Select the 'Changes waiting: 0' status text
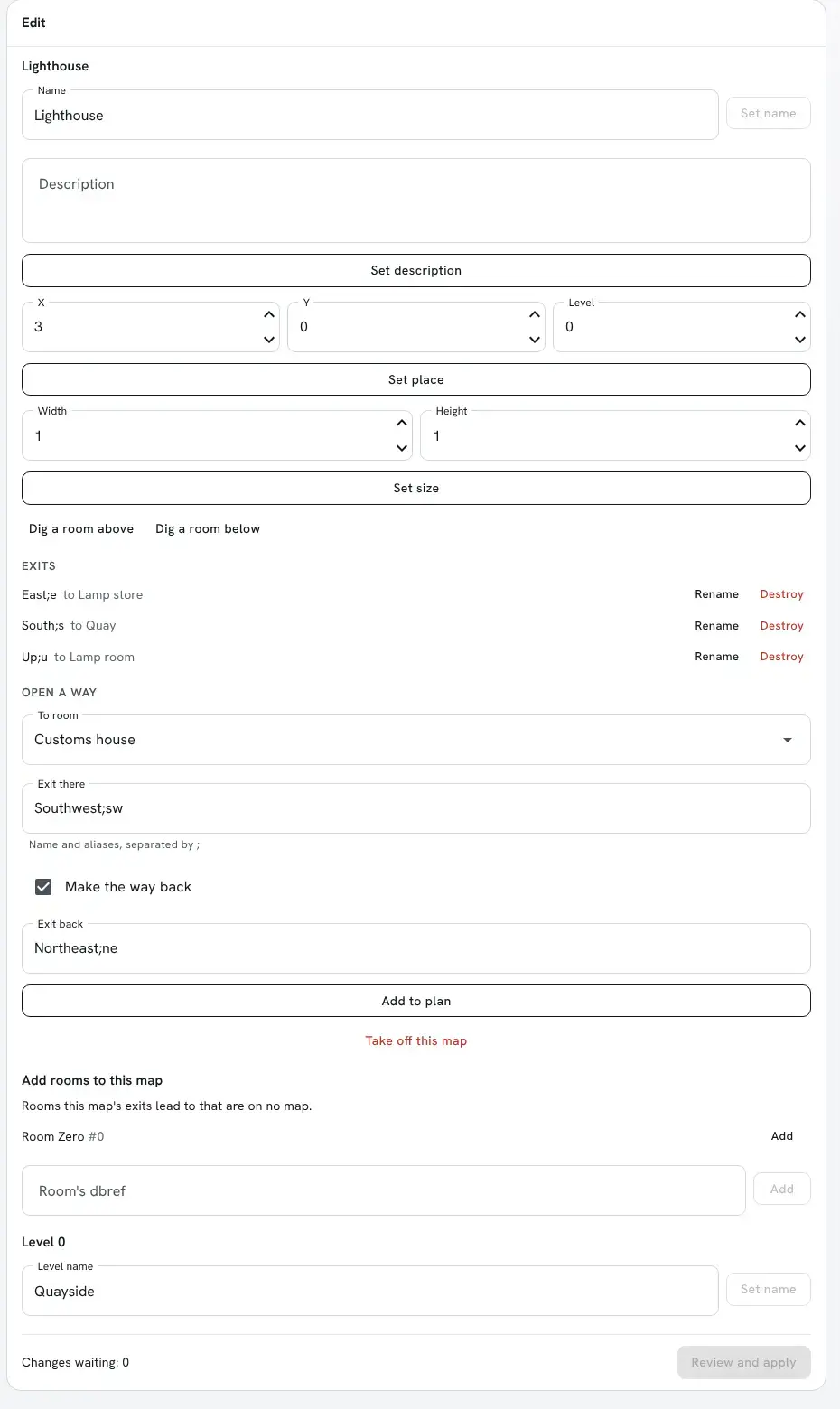840x1409 pixels. coord(76,1363)
